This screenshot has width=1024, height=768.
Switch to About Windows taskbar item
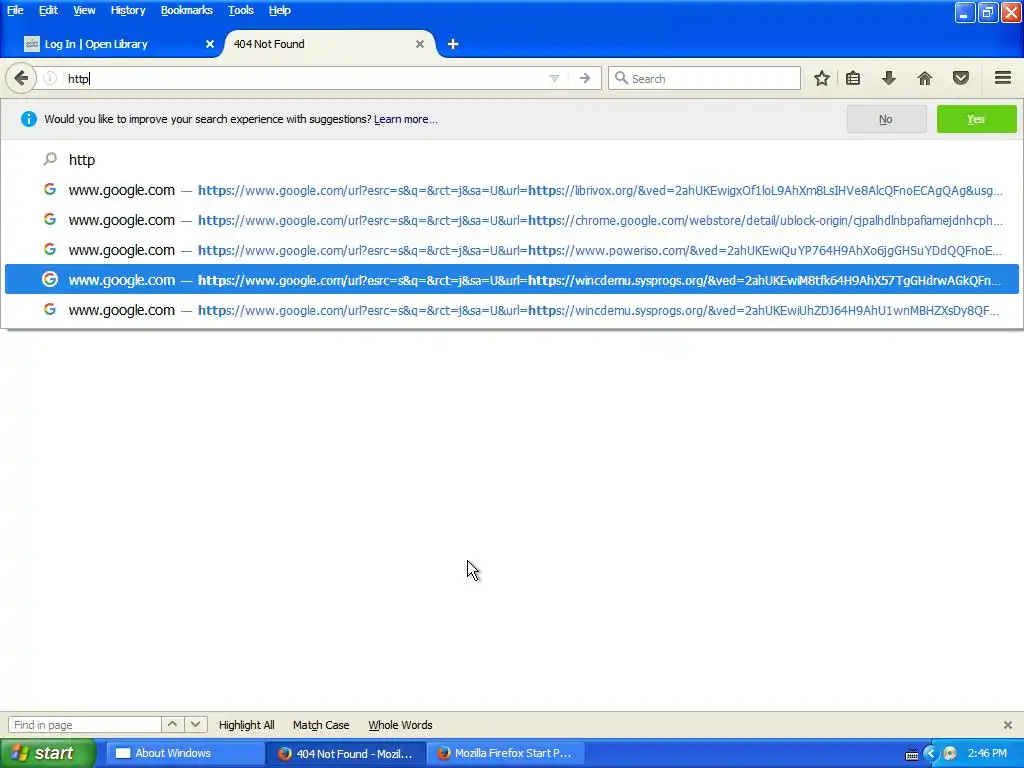(x=183, y=754)
